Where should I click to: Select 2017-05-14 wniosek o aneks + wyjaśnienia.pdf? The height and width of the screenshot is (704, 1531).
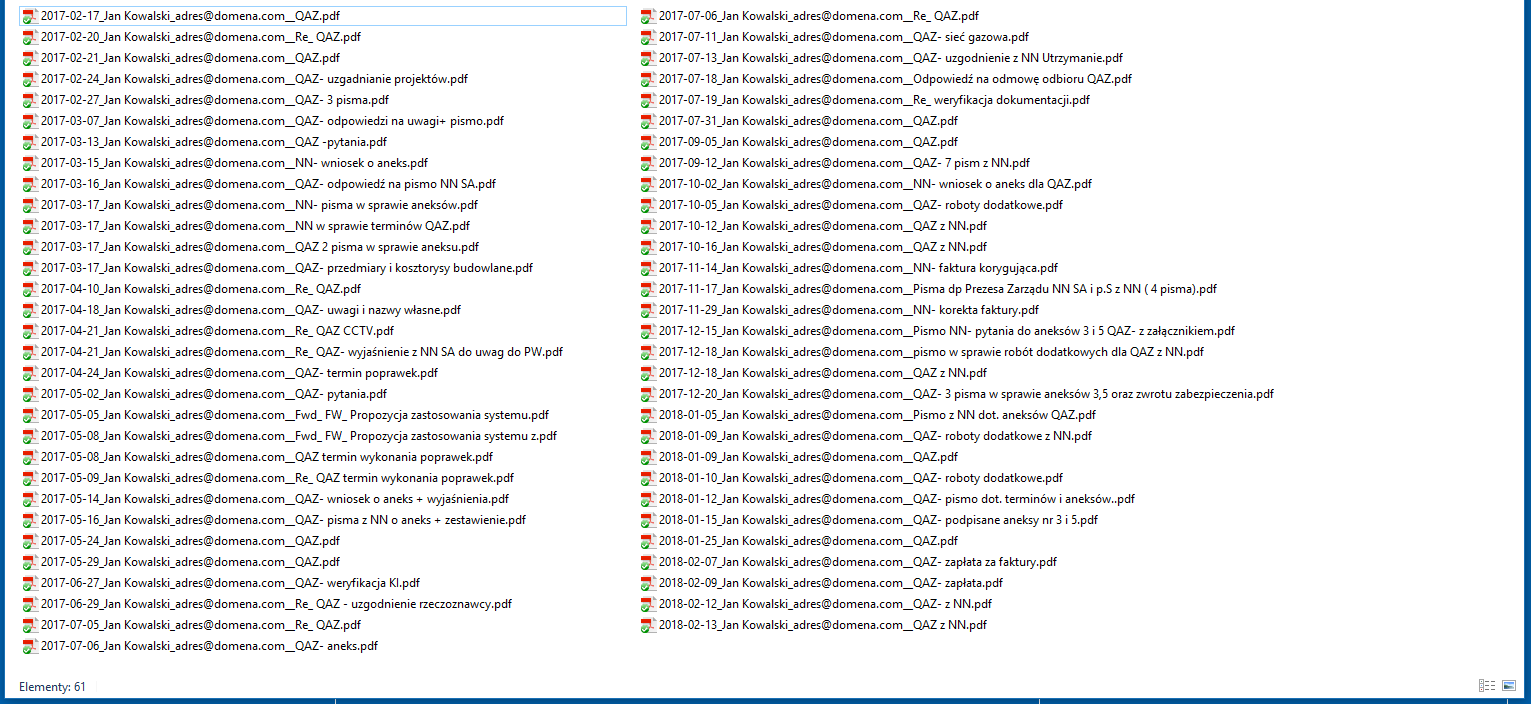tap(275, 499)
